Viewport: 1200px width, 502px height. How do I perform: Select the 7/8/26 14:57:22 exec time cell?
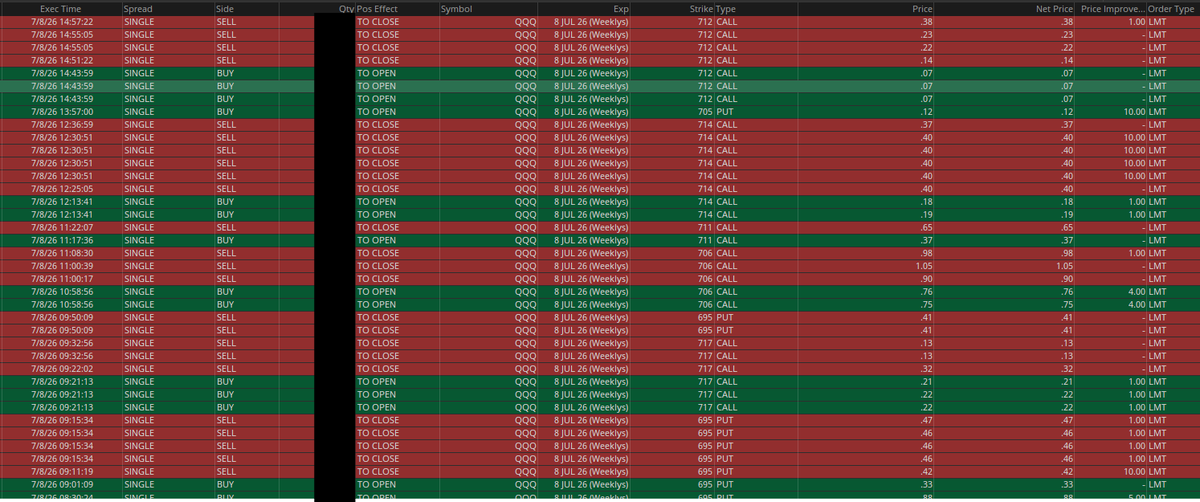[x=63, y=21]
